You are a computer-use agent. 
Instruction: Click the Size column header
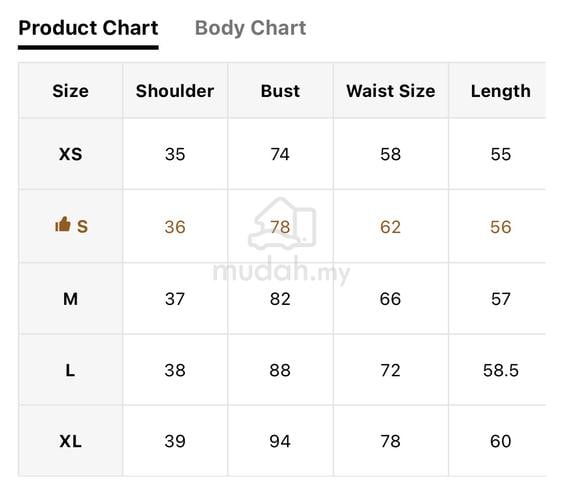[x=70, y=91]
